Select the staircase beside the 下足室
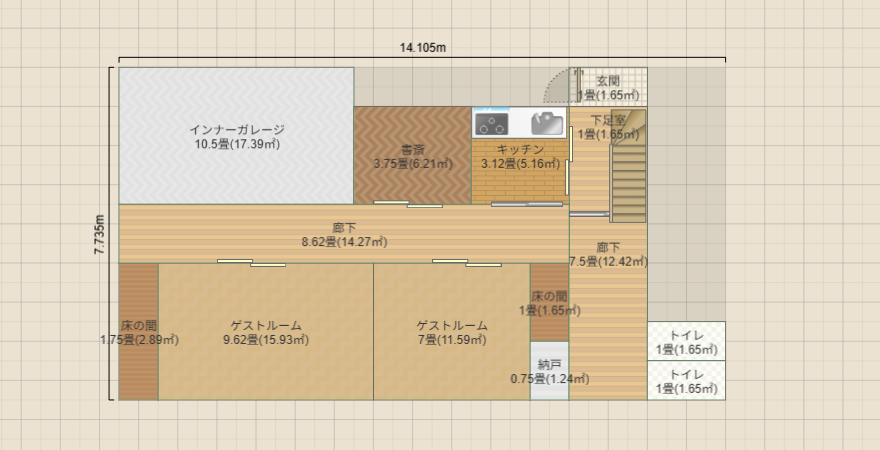The height and width of the screenshot is (450, 880). (x=629, y=166)
